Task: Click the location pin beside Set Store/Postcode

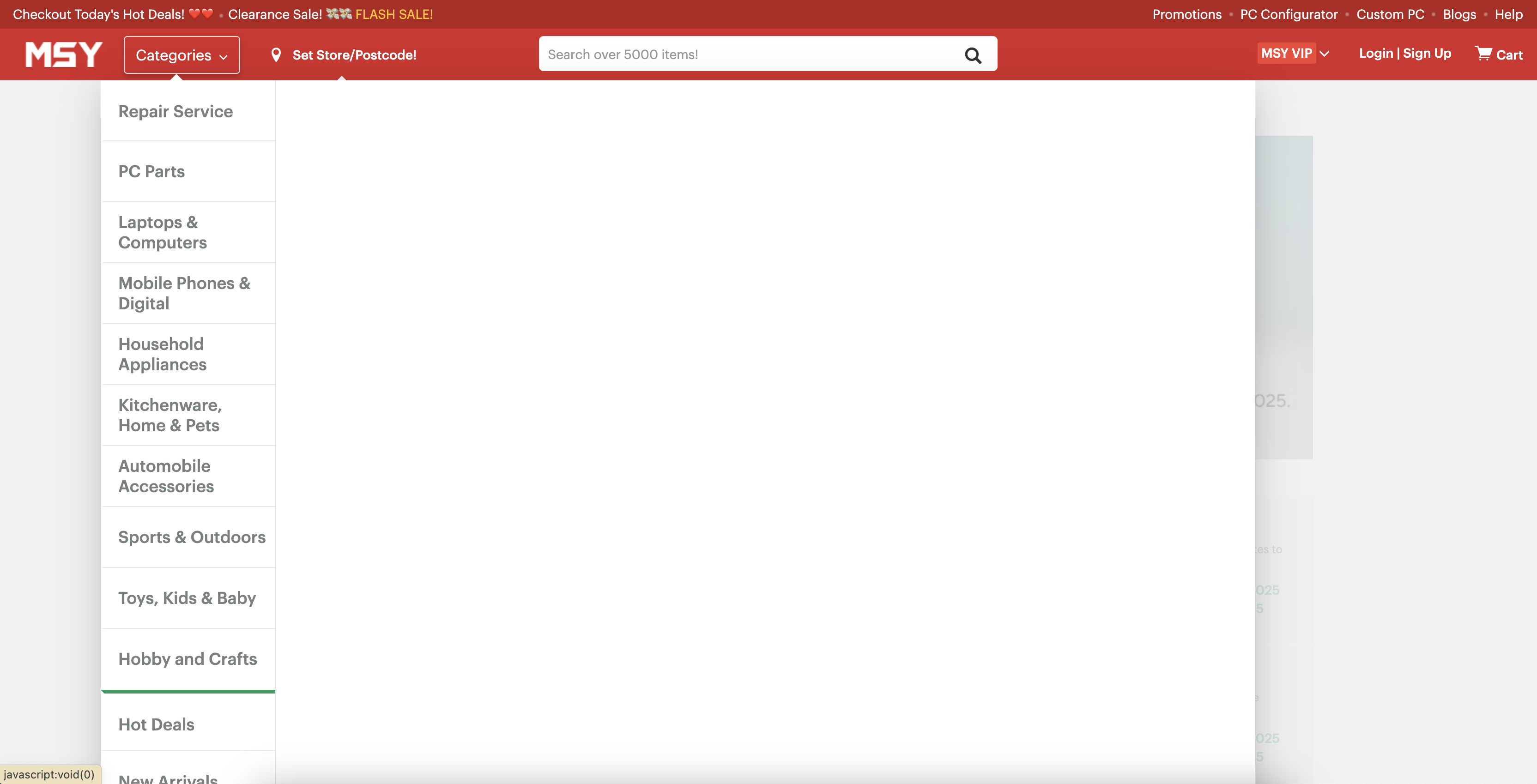Action: coord(277,54)
